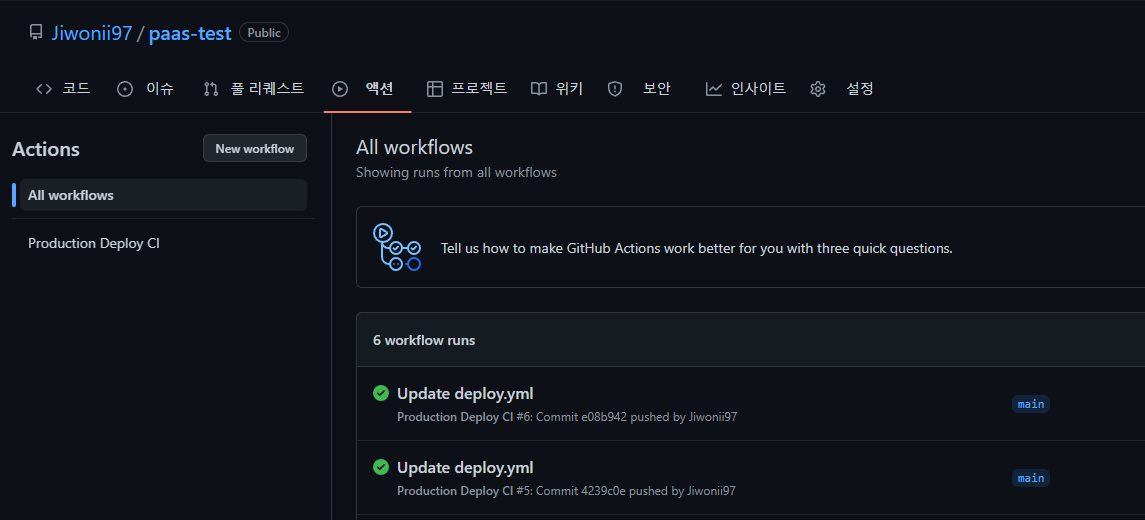
Task: Click the Production Deploy CI #5 commit 4239c0e text
Action: click(566, 491)
